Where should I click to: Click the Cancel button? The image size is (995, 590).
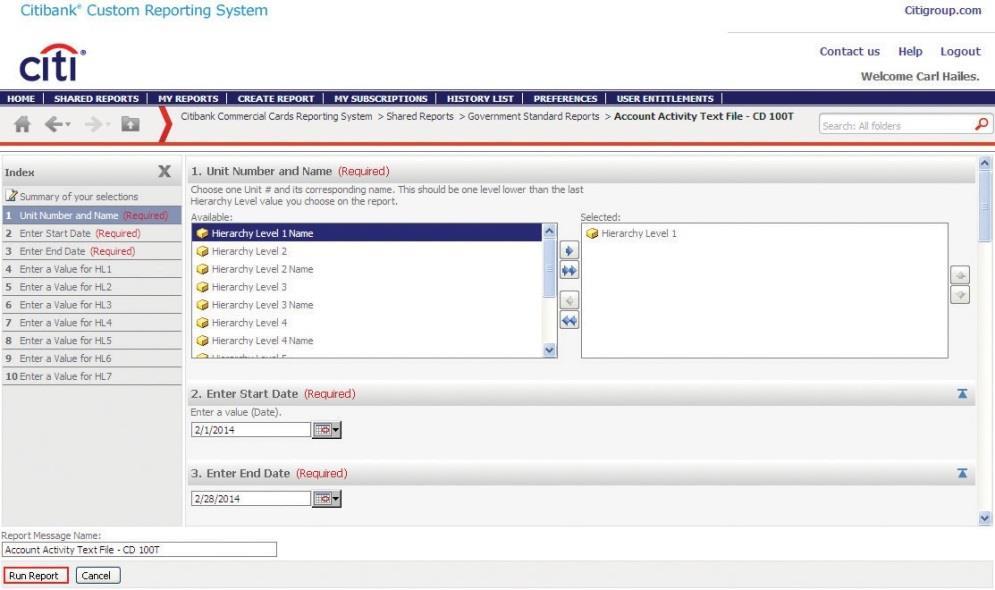pos(98,575)
